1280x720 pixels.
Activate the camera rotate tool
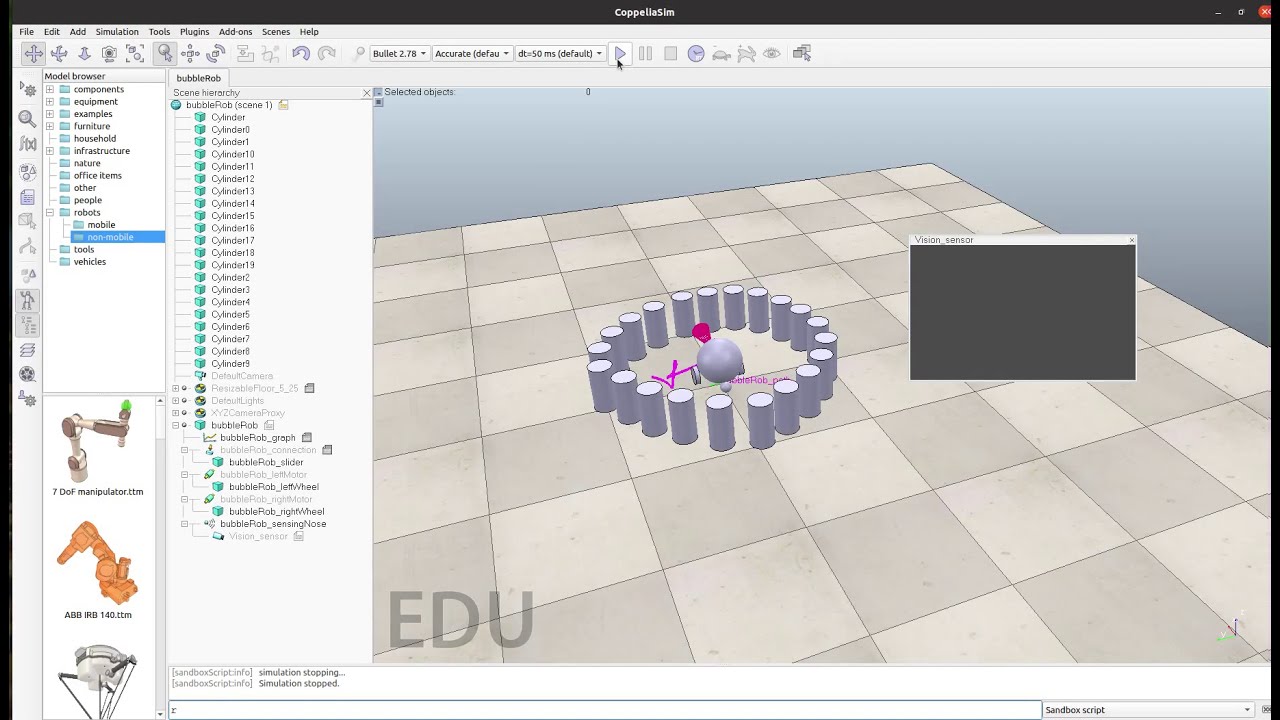(59, 54)
